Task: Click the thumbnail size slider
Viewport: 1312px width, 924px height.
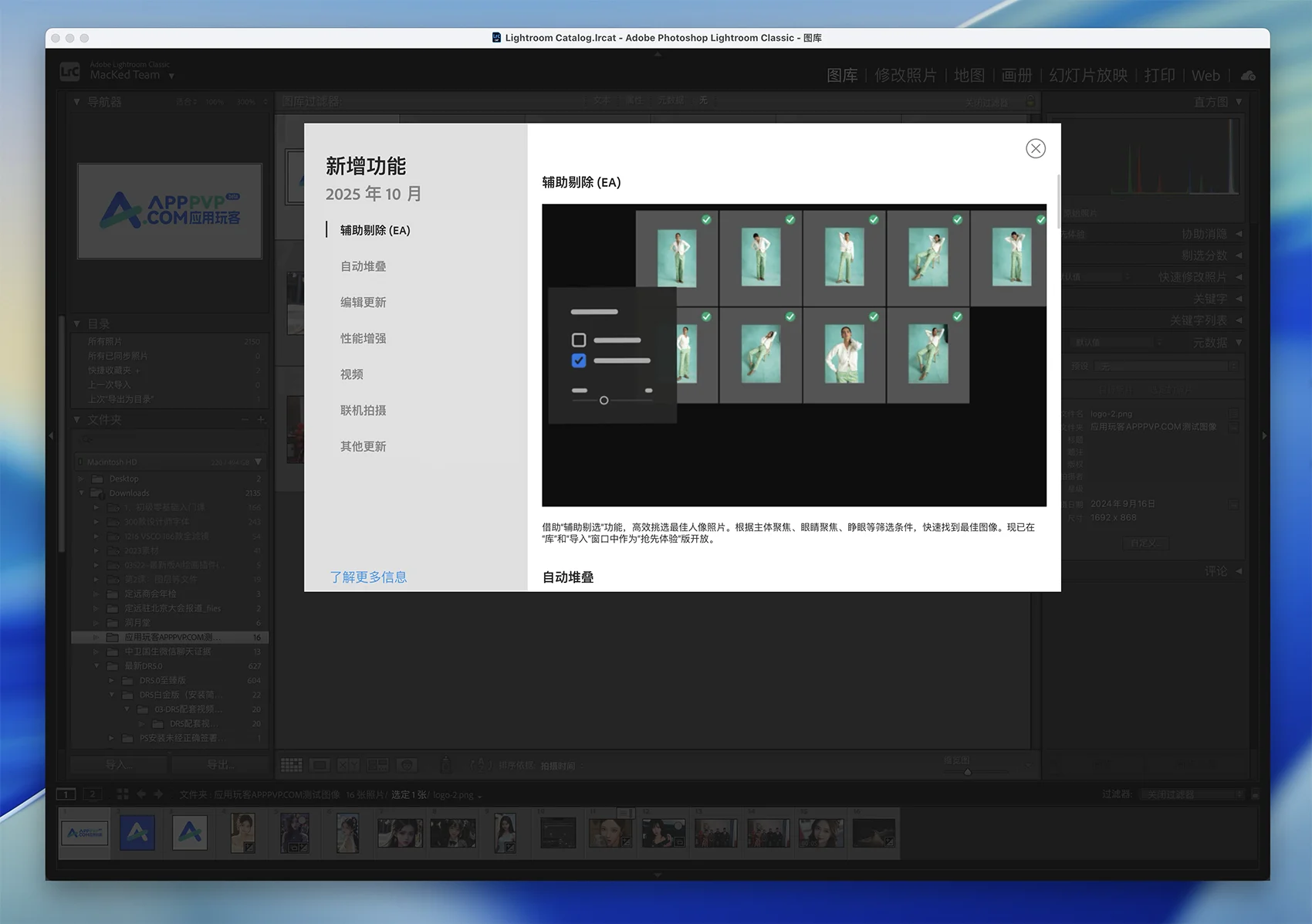Action: 967,771
